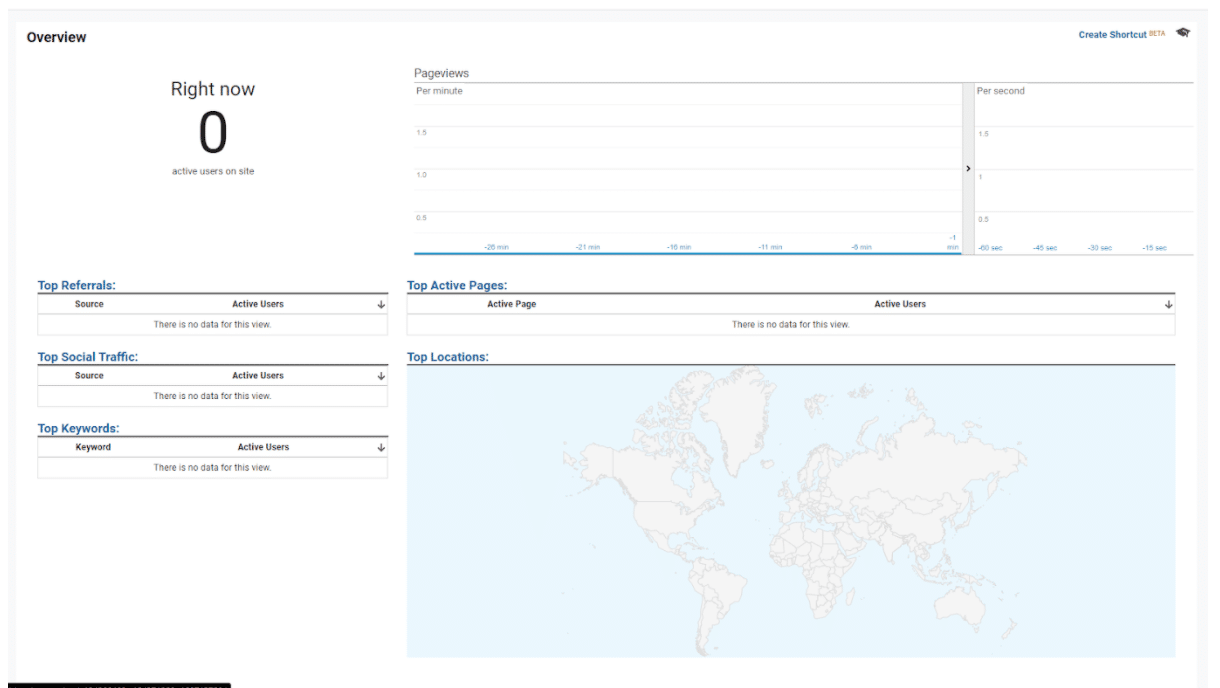Click the graduation cap education icon
The height and width of the screenshot is (688, 1220).
point(1183,33)
